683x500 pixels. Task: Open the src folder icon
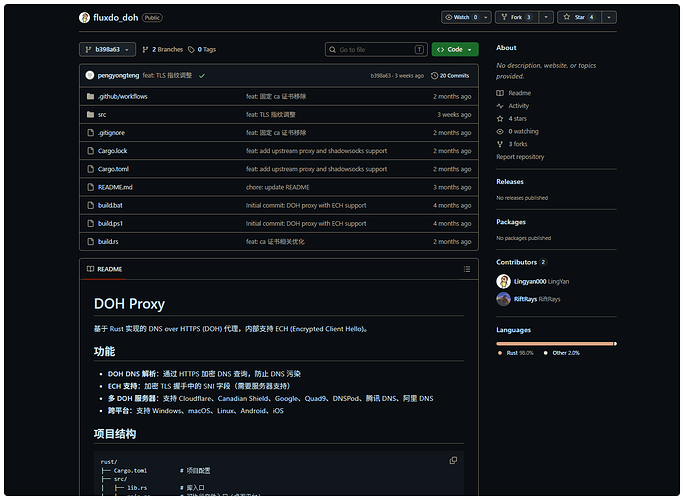pyautogui.click(x=90, y=115)
